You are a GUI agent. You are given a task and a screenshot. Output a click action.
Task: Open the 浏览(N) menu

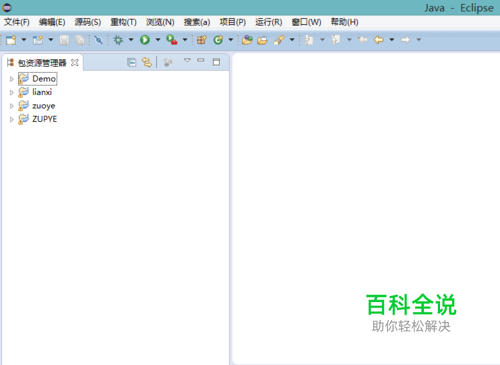coord(160,22)
